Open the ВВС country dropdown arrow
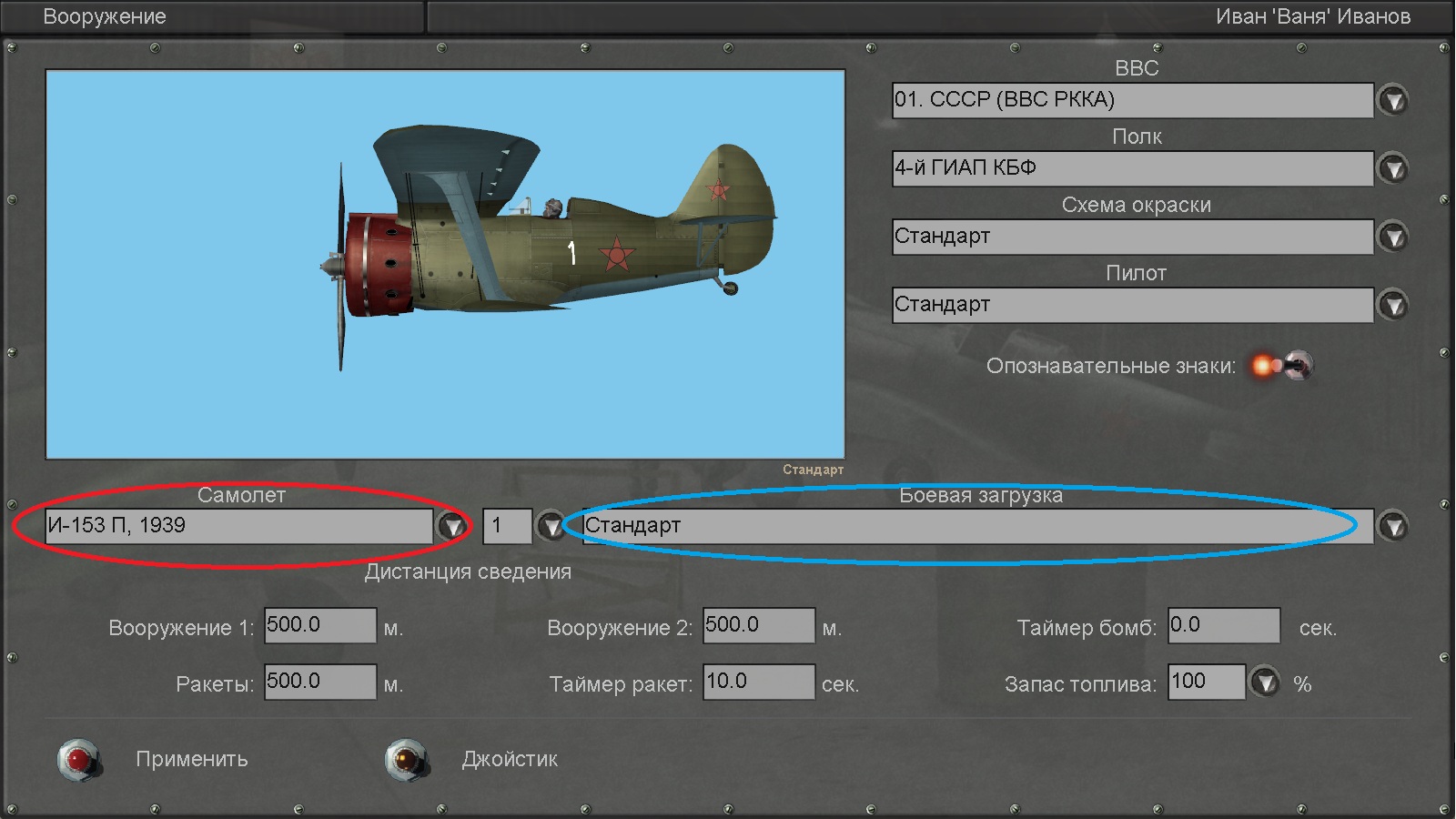Image resolution: width=1456 pixels, height=819 pixels. pos(1392,100)
